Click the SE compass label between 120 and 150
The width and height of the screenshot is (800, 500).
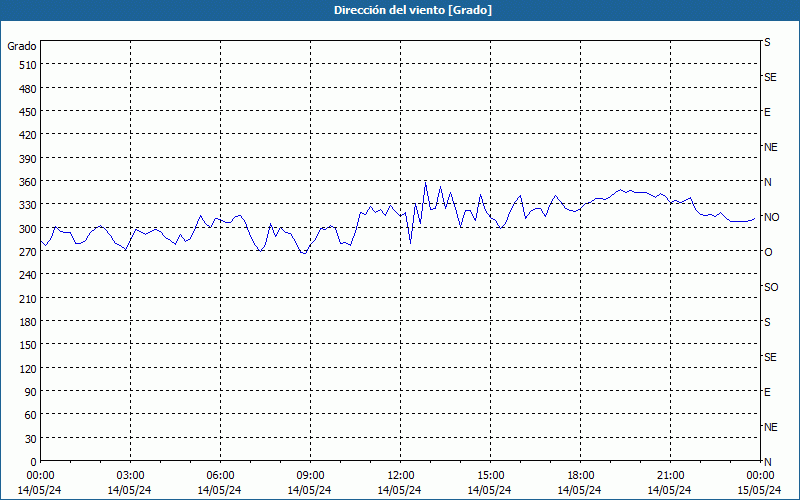(x=770, y=357)
